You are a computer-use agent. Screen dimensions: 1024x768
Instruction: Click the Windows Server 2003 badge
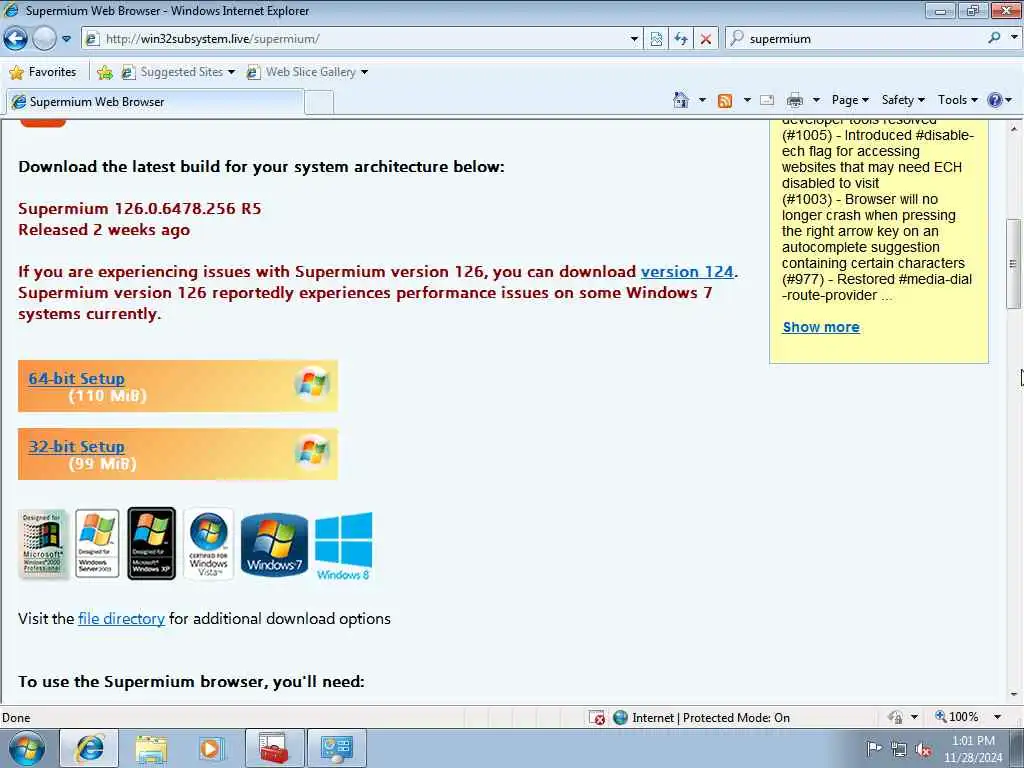97,544
